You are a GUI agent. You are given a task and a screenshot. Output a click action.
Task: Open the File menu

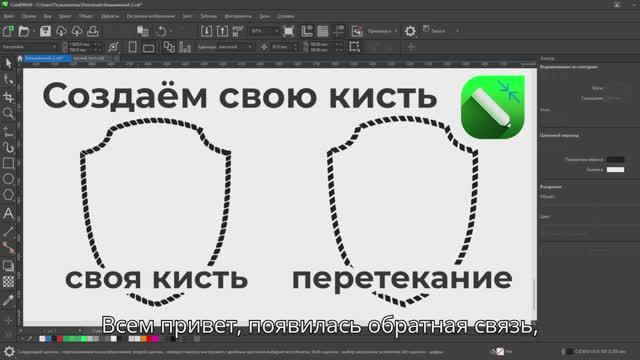click(x=8, y=16)
